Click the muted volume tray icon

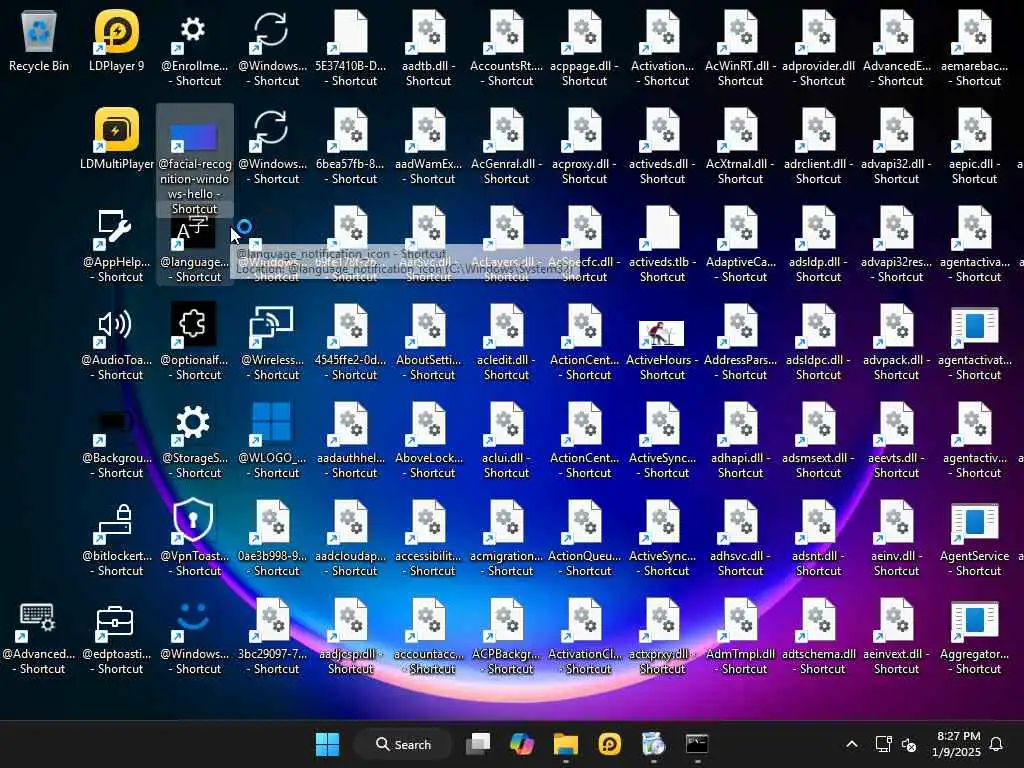pos(908,744)
